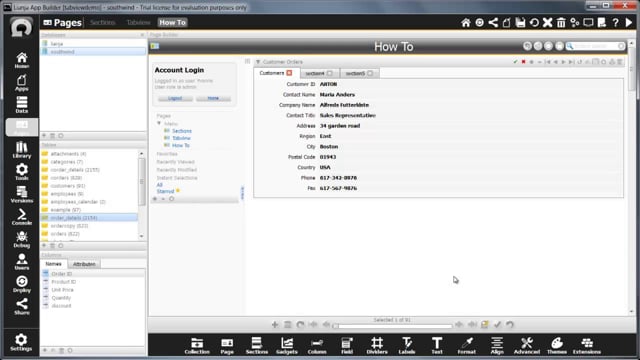Click the refresh icon in top toolbar
640x360 pixels.
pyautogui.click(x=534, y=23)
